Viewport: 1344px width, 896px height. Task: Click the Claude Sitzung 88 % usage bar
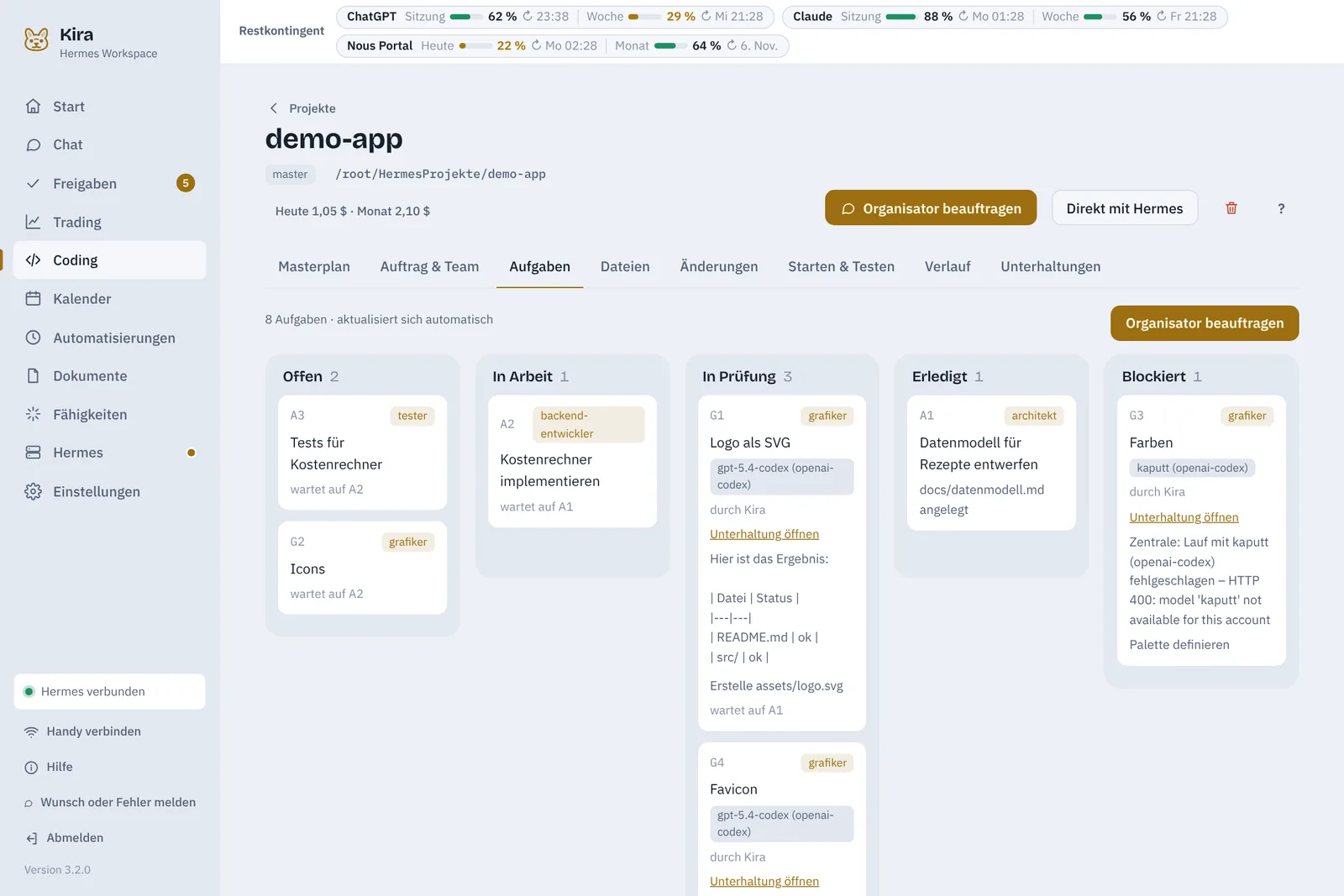pos(900,17)
